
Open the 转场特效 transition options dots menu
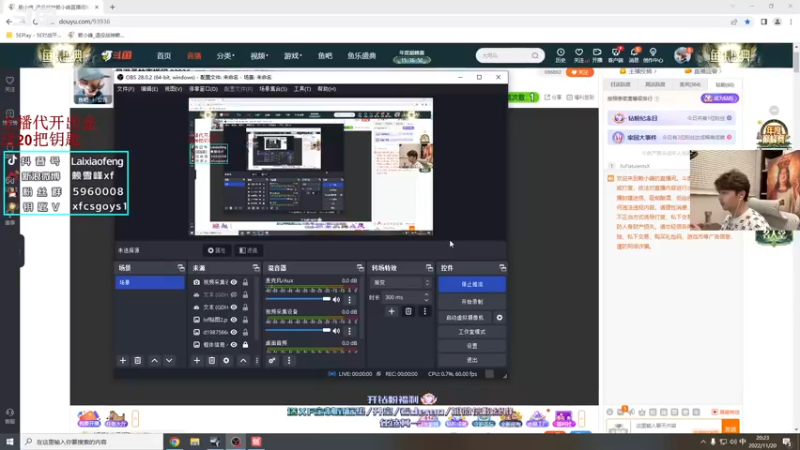click(x=424, y=311)
